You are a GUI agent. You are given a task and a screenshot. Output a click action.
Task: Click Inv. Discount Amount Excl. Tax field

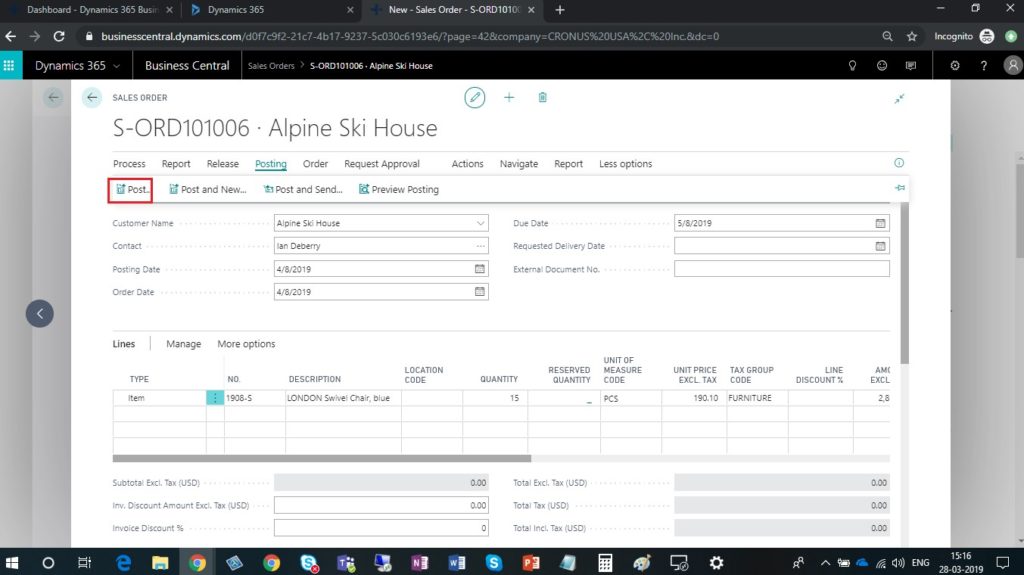(x=381, y=505)
